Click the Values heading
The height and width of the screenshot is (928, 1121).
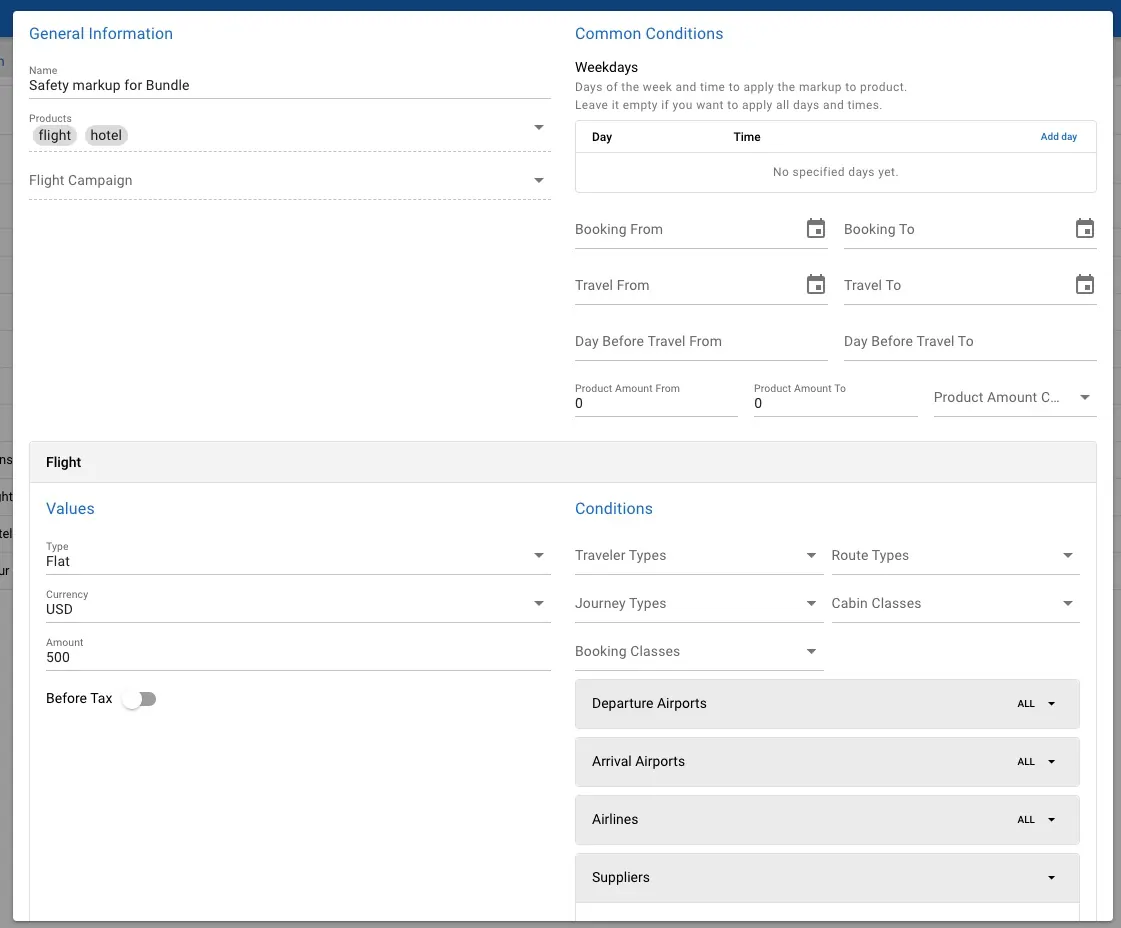click(70, 508)
